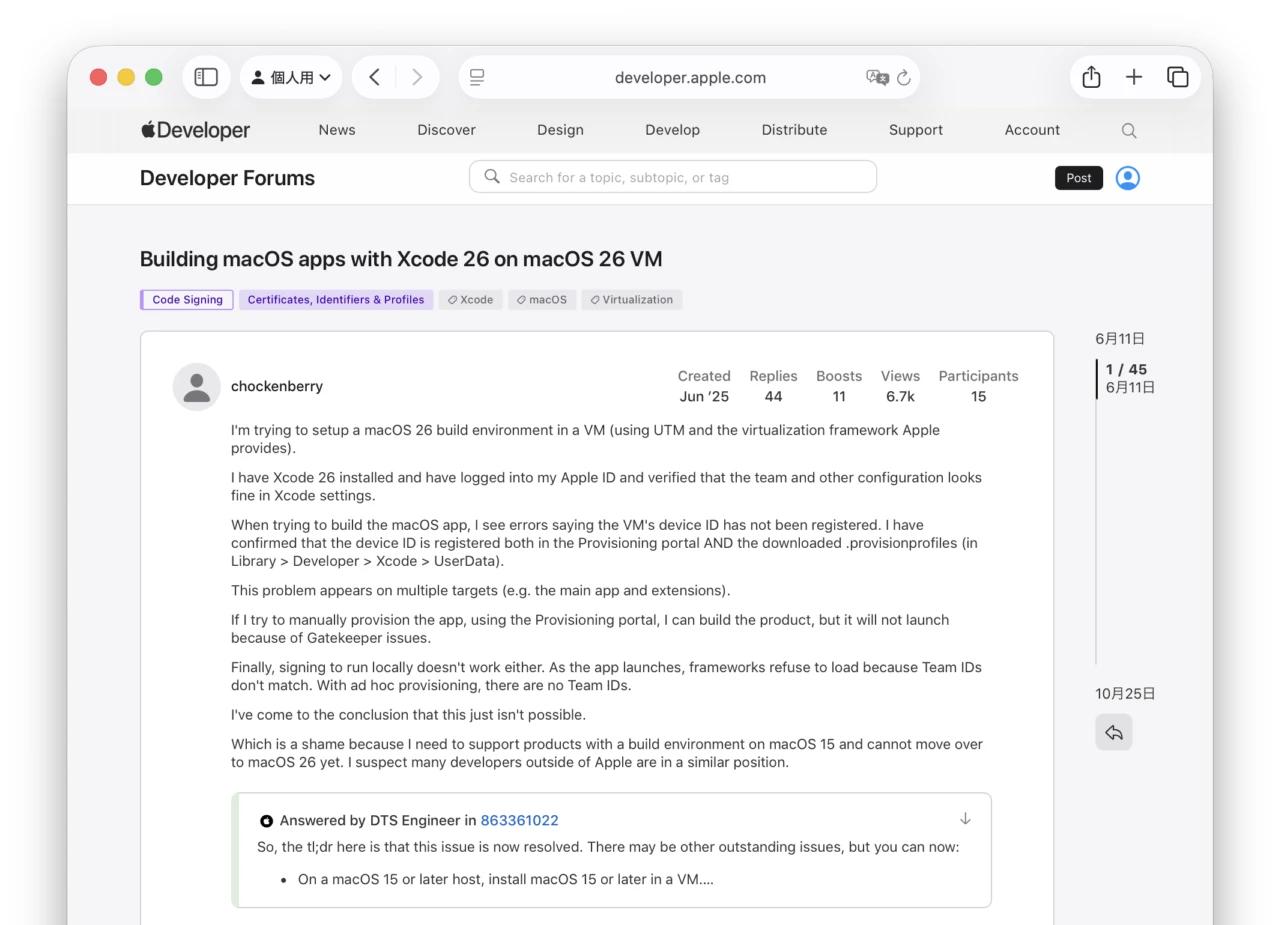Click the account avatar beside the Post button
The width and height of the screenshot is (1280, 925).
(x=1127, y=177)
